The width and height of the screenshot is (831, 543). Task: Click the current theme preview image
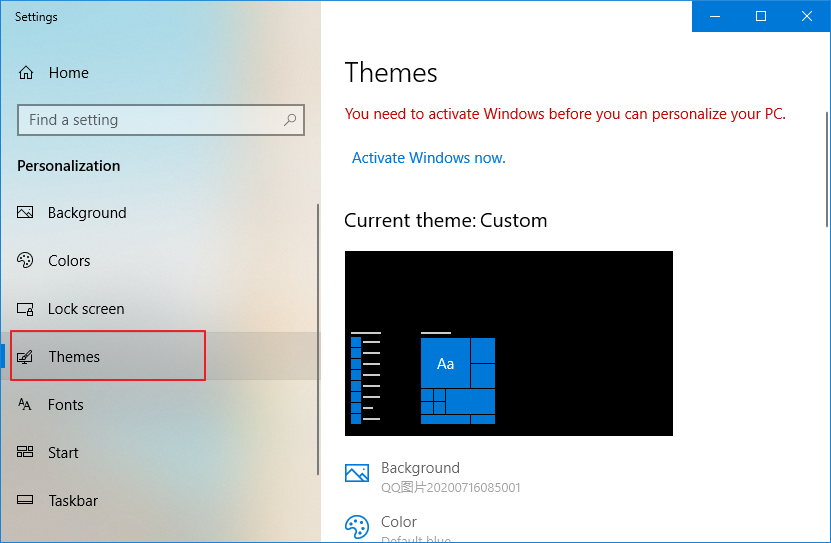tap(508, 343)
